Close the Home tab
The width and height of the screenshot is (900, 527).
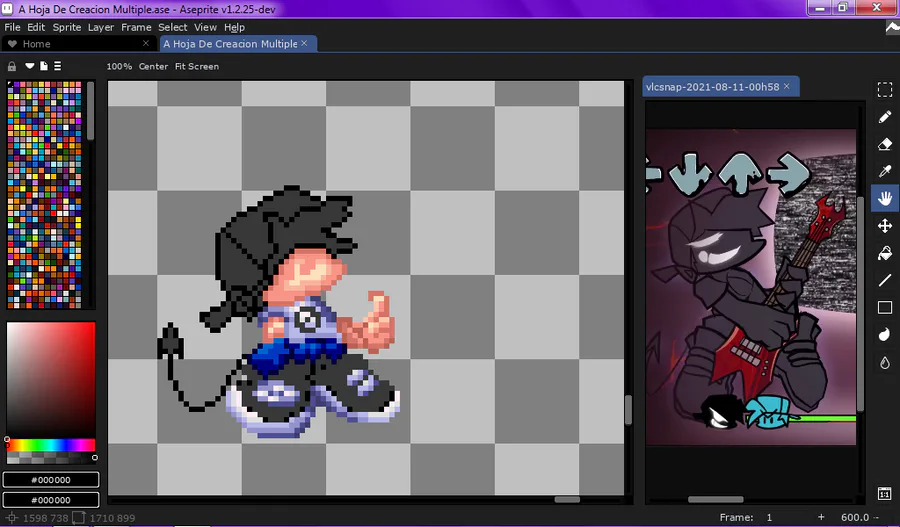(146, 43)
